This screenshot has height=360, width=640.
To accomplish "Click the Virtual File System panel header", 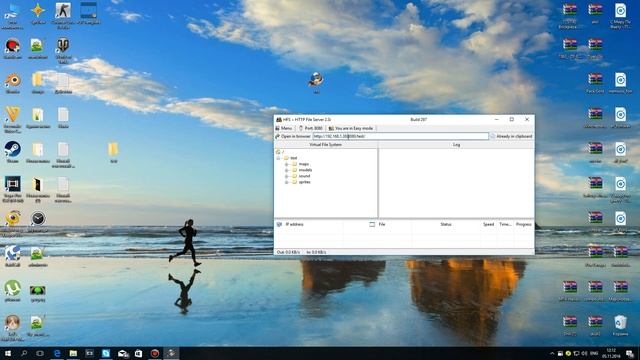I will (x=326, y=145).
